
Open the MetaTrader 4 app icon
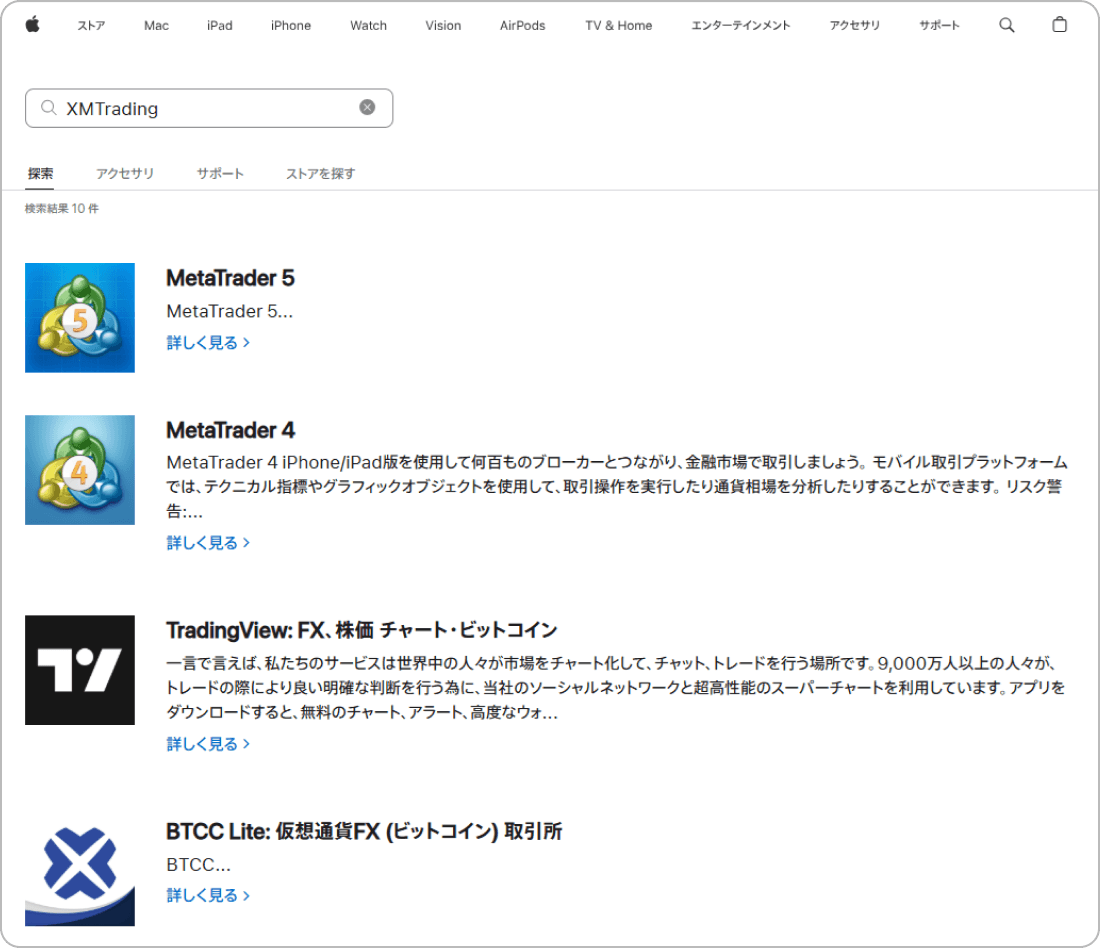[x=80, y=470]
